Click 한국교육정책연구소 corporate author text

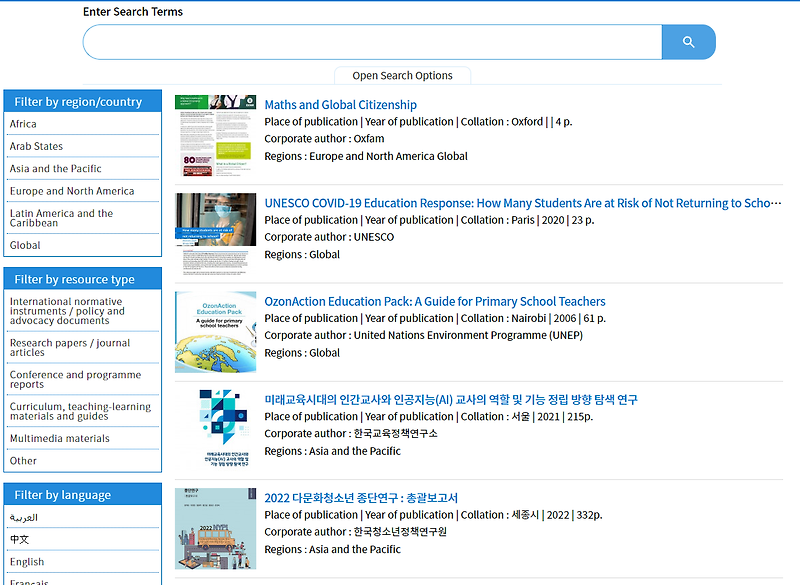395,434
